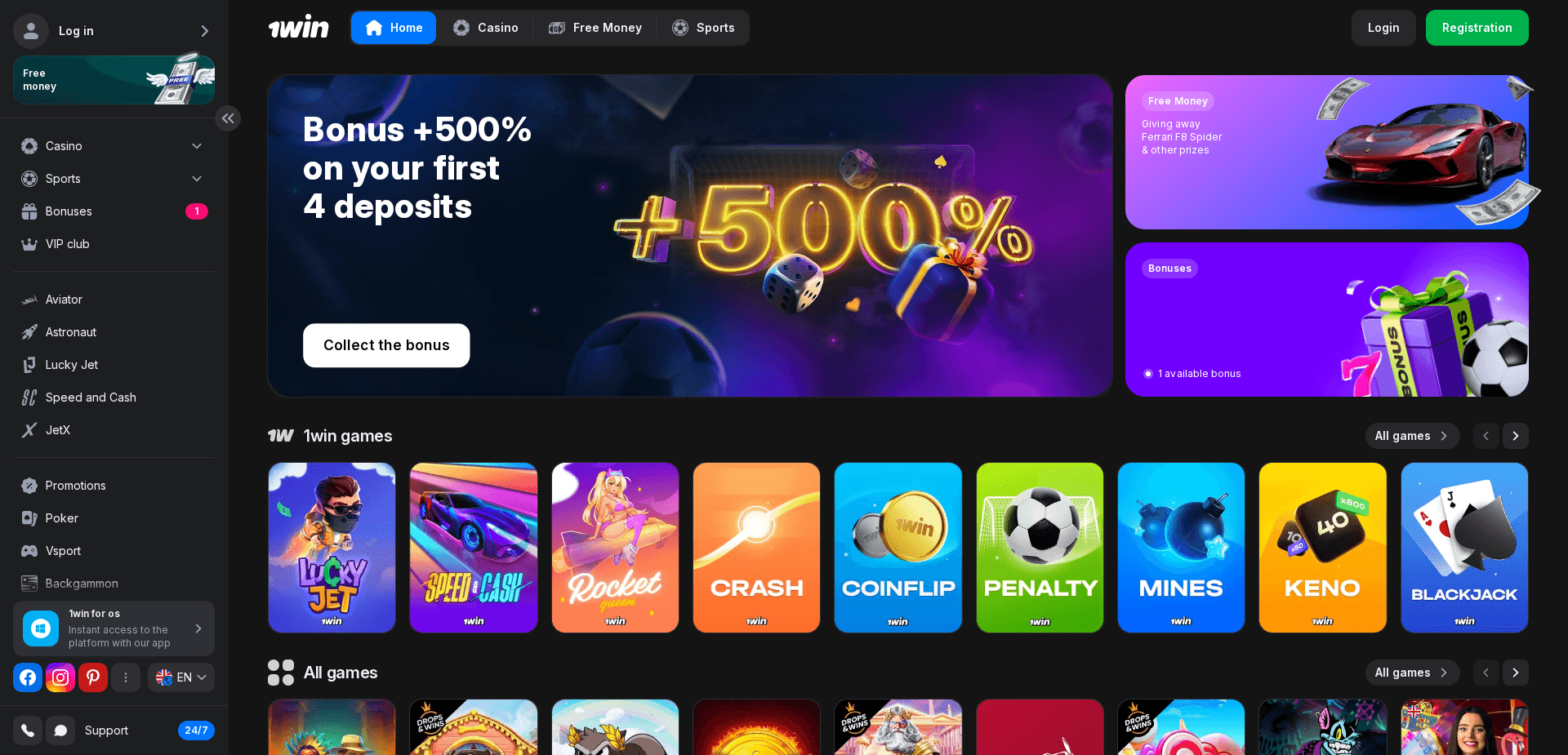Go to next 1win games slide
Screen dimensions: 1568x755
tap(1516, 436)
